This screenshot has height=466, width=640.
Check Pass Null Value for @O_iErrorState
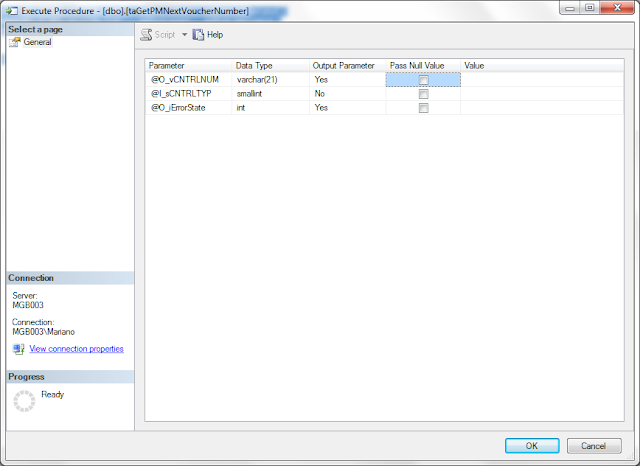pos(423,108)
